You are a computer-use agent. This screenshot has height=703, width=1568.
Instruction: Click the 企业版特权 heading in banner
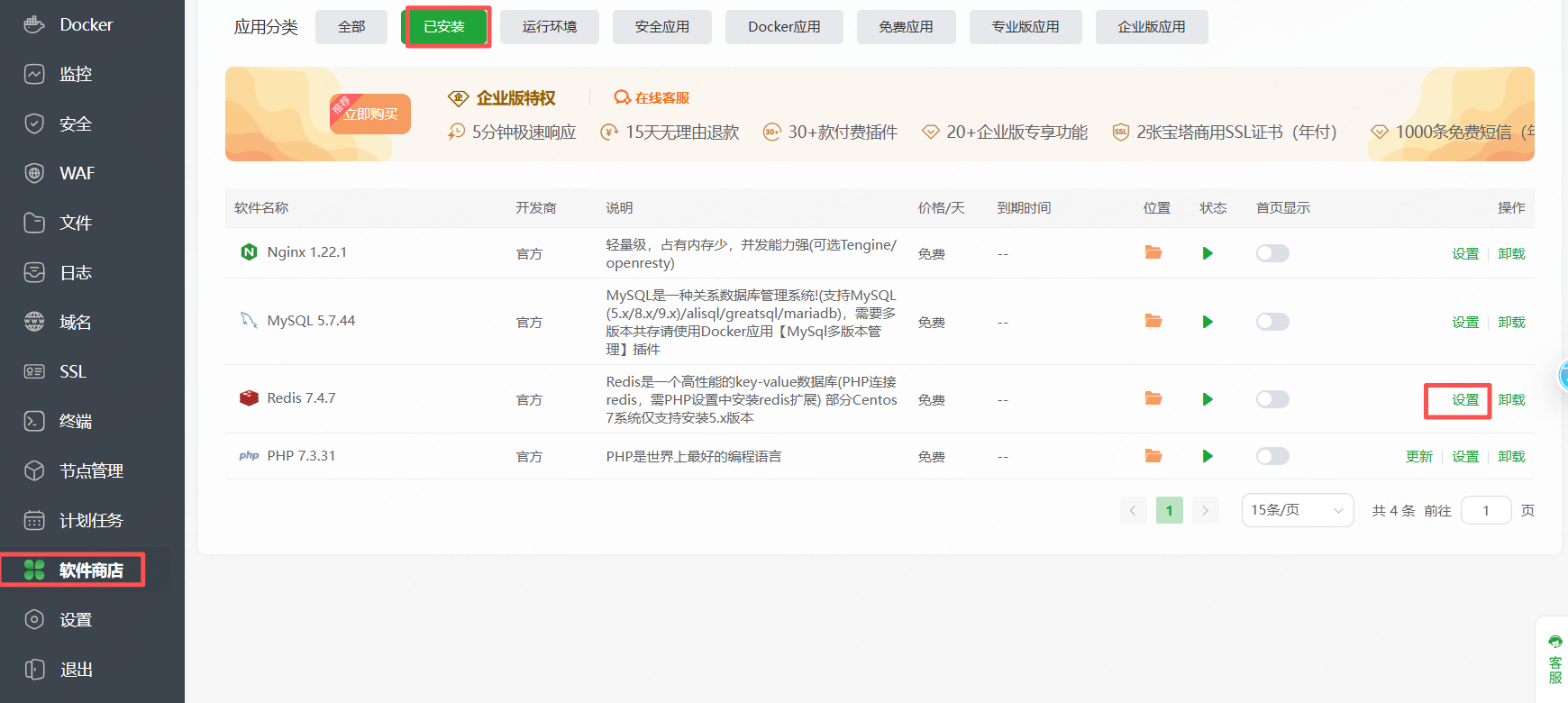point(516,97)
